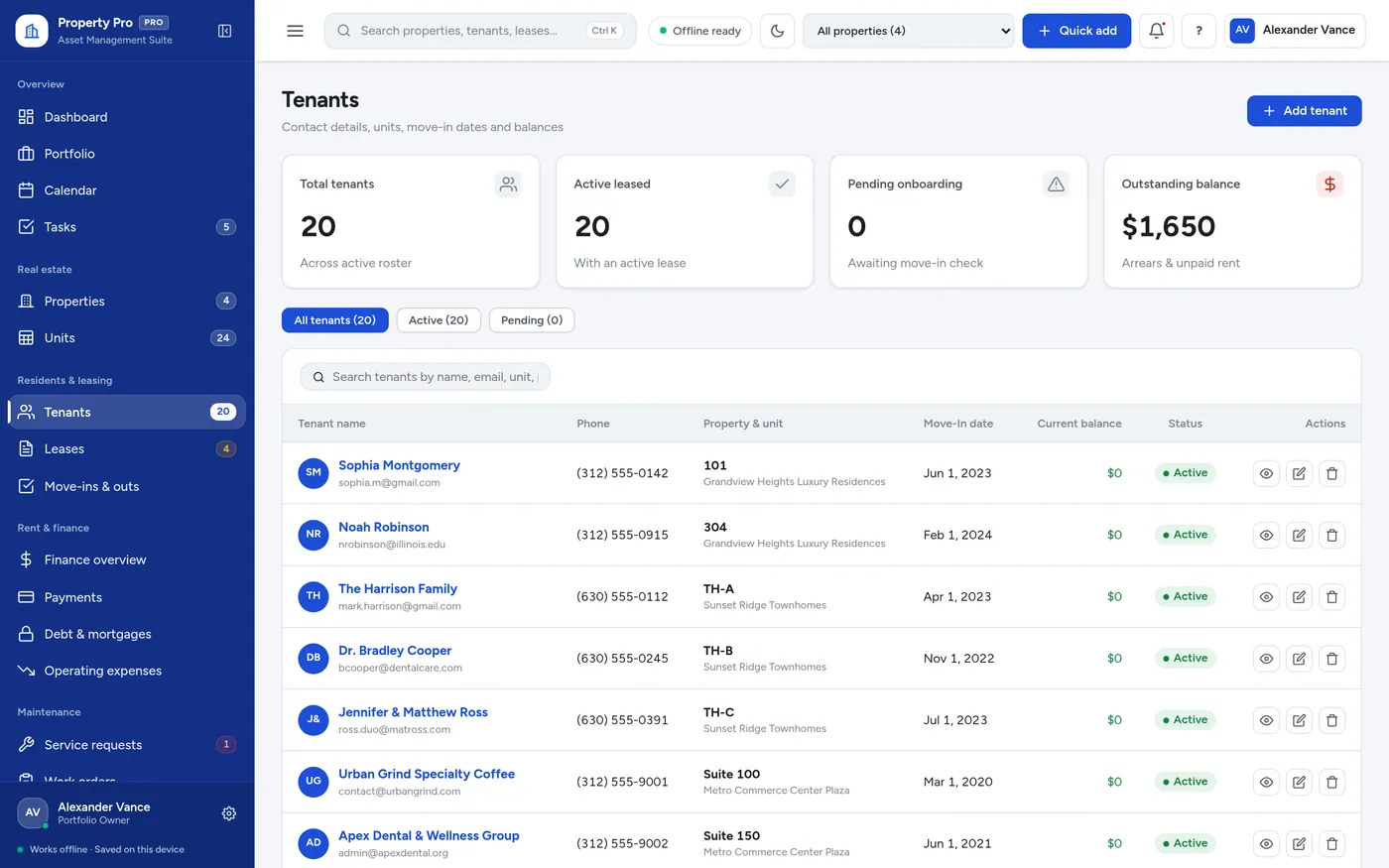Screen dimensions: 1389x868
Task: Click the global search field
Action: [480, 31]
